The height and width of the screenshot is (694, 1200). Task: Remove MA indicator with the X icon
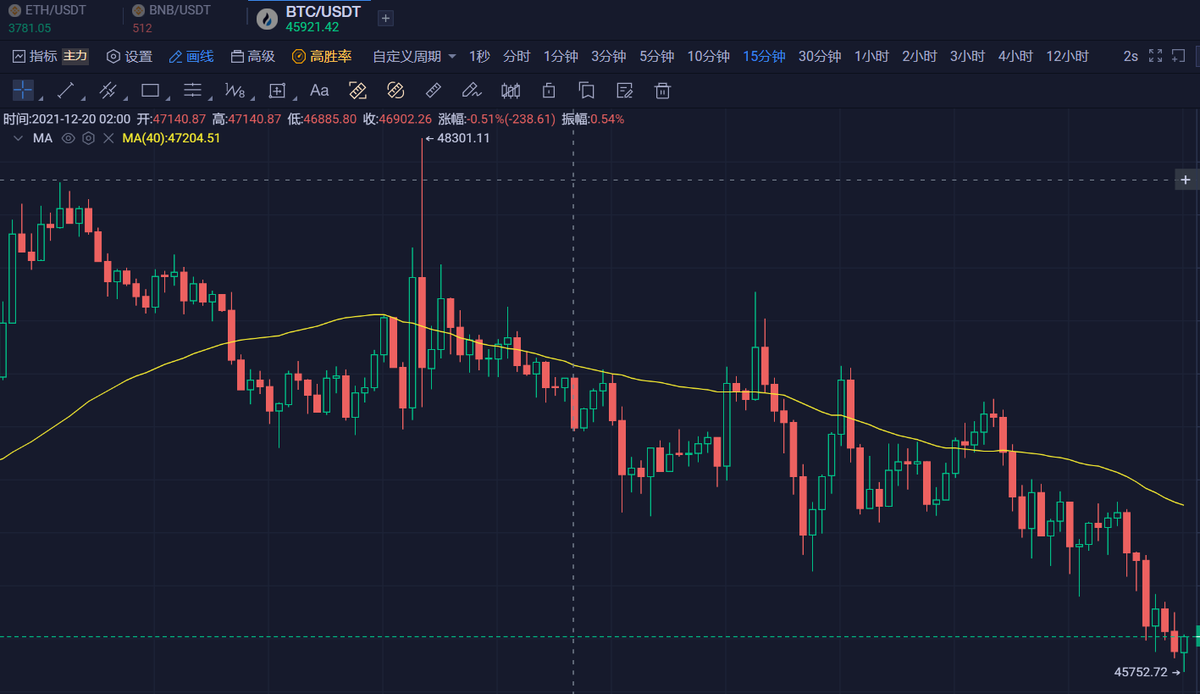107,138
